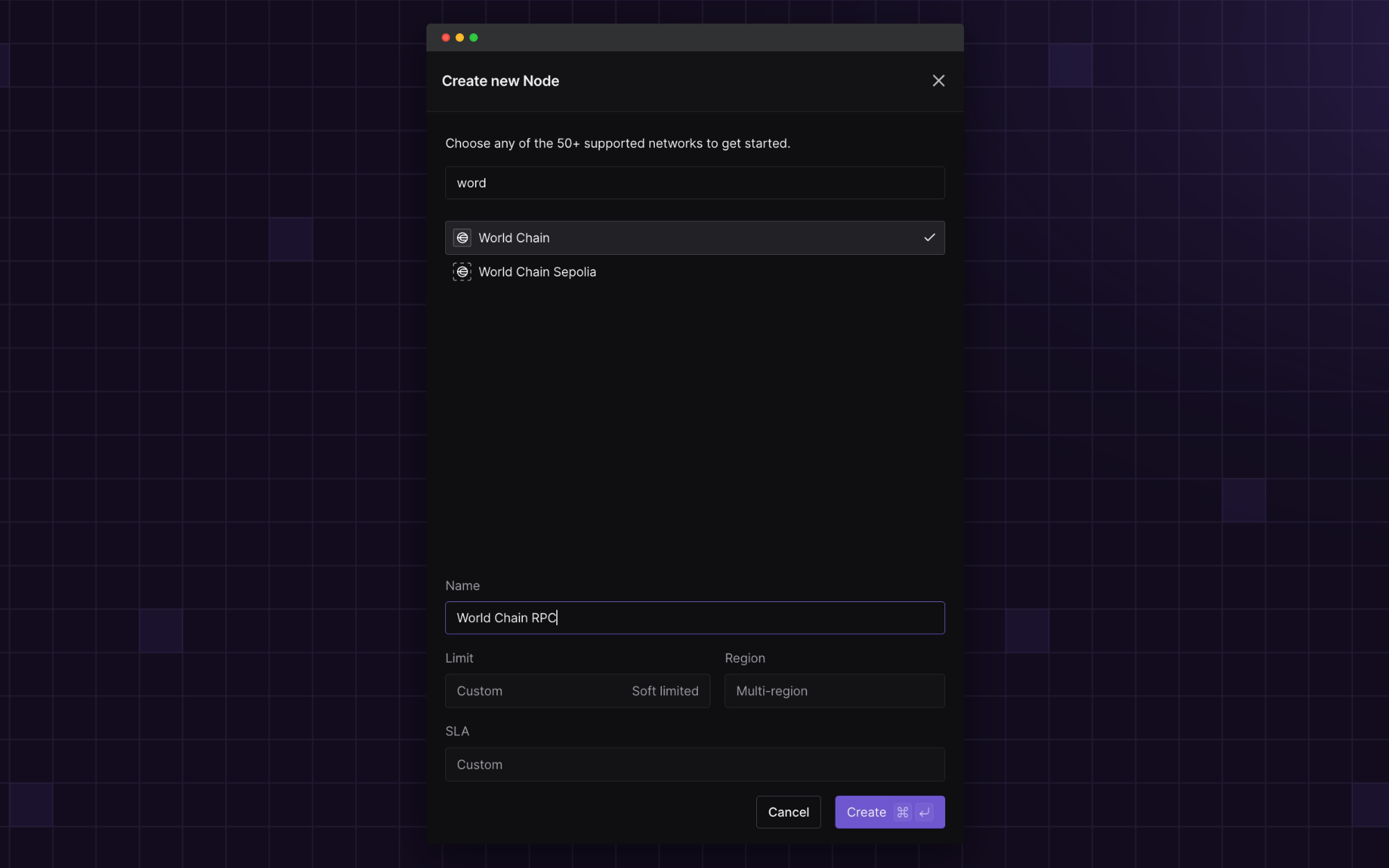Viewport: 1389px width, 868px height.
Task: Select the World Chain row in the list
Action: (694, 237)
